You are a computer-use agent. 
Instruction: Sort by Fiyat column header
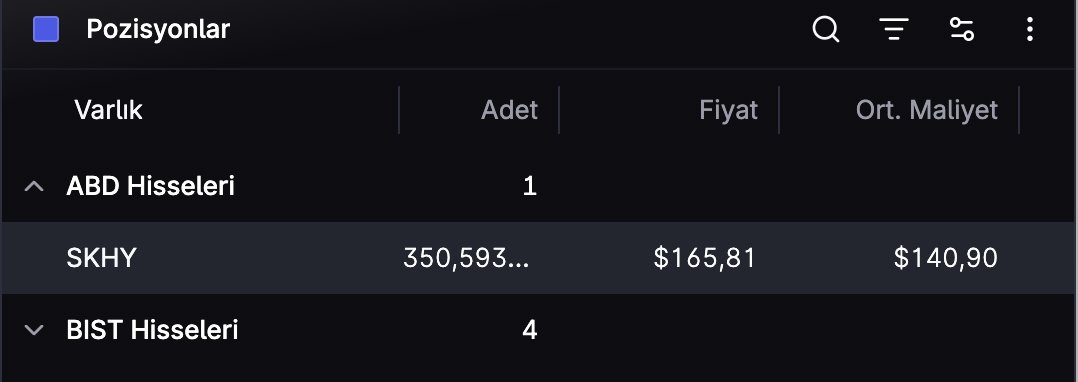(729, 110)
